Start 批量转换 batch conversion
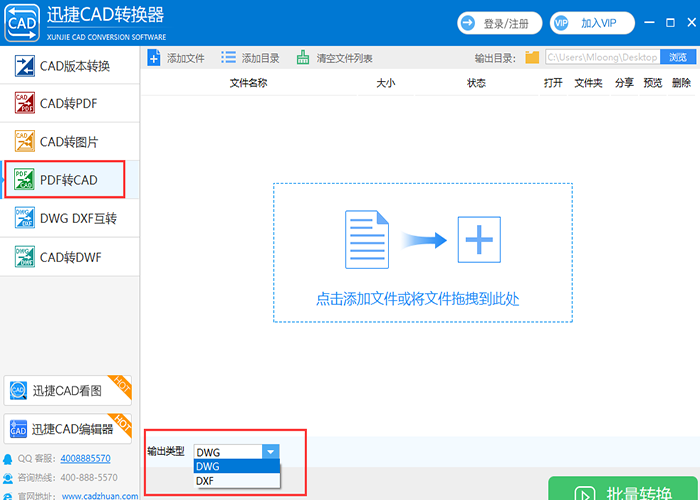 pos(624,489)
